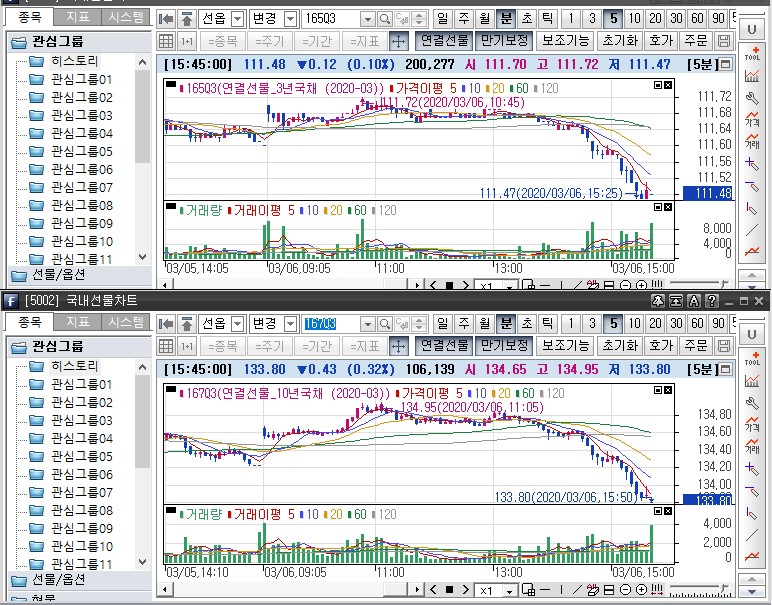Click the help question-mark icon in 국내선물차트 title bar
The width and height of the screenshot is (772, 605).
pyautogui.click(x=711, y=301)
